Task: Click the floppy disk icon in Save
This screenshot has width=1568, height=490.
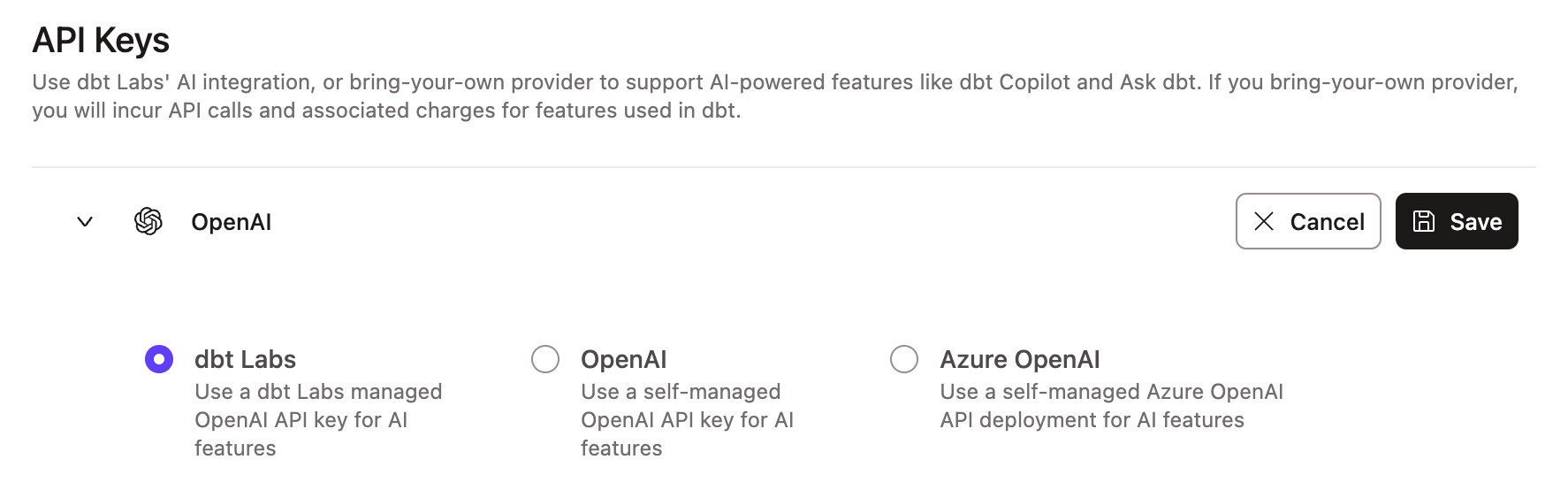Action: (x=1423, y=221)
